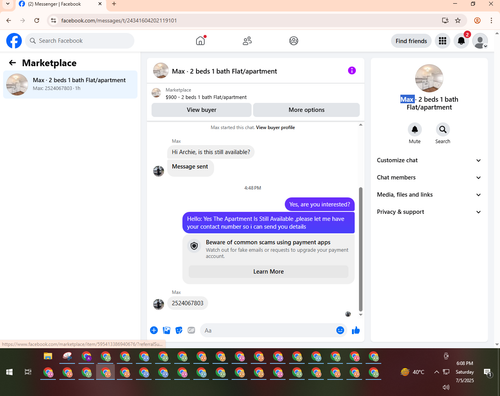
Task: Open a new browser tab
Action: click(x=114, y=4)
